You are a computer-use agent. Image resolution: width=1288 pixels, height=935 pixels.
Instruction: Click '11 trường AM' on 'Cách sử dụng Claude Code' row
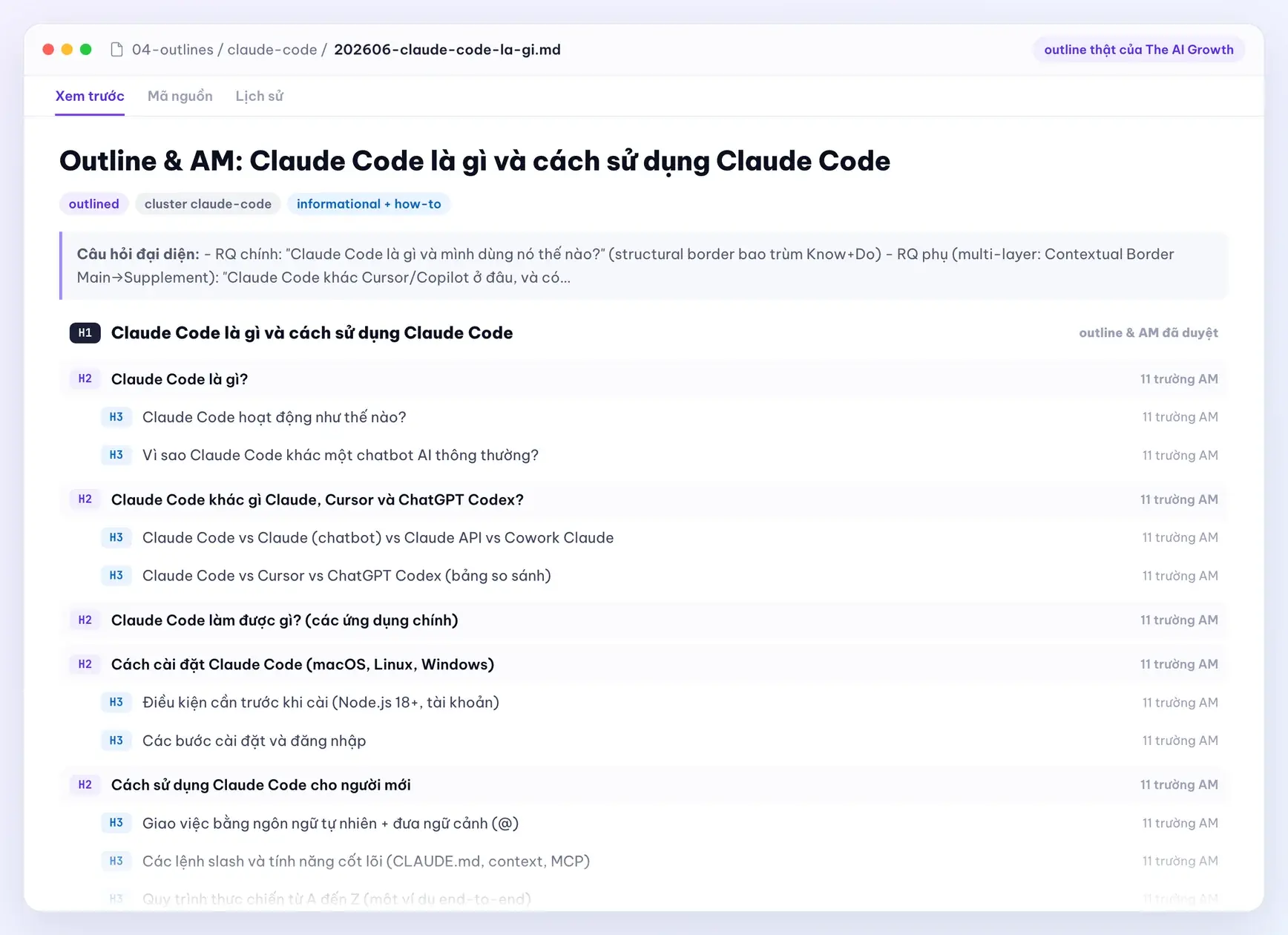coord(1179,785)
